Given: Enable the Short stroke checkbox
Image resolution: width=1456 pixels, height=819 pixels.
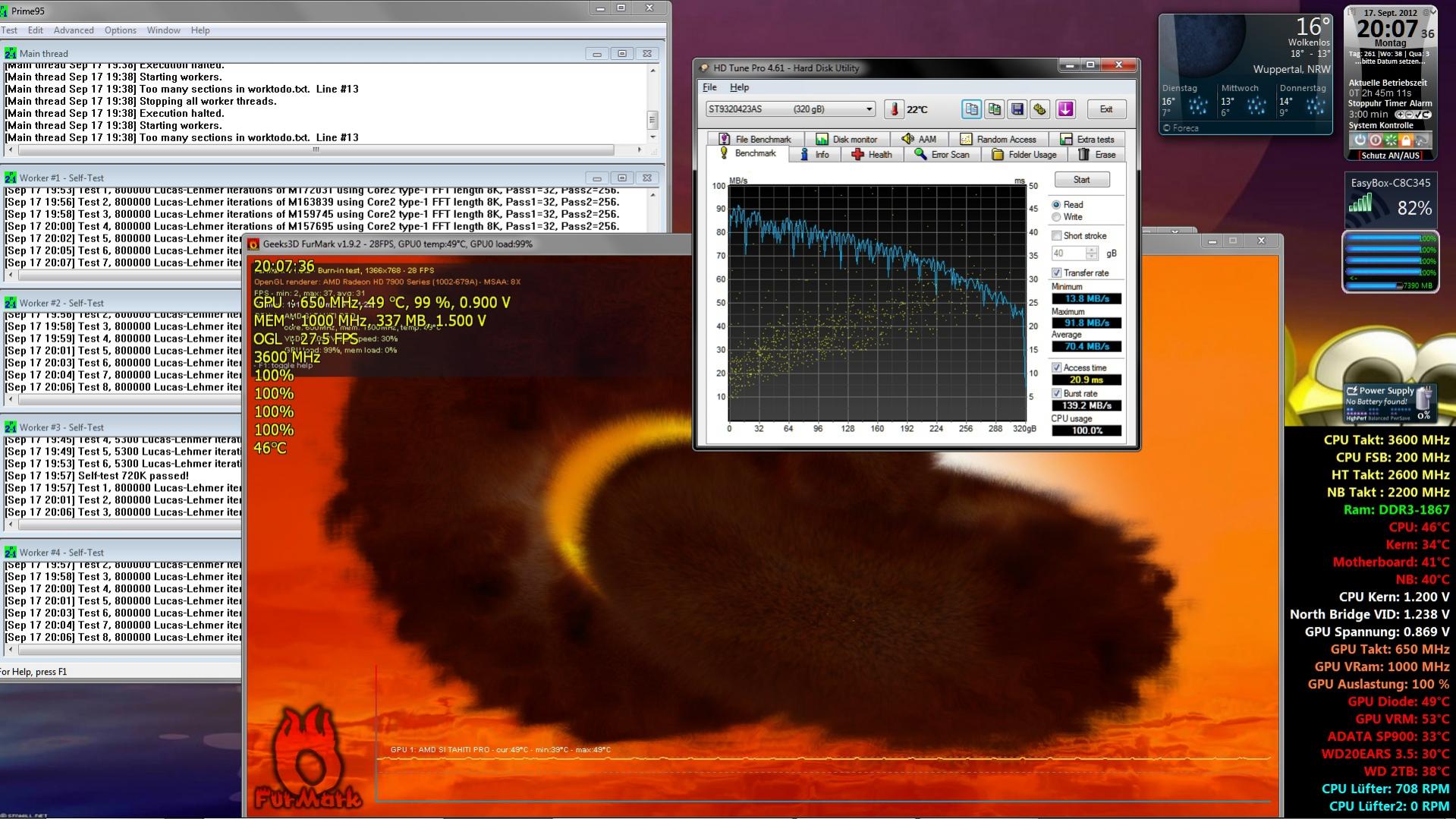Looking at the screenshot, I should [x=1056, y=236].
